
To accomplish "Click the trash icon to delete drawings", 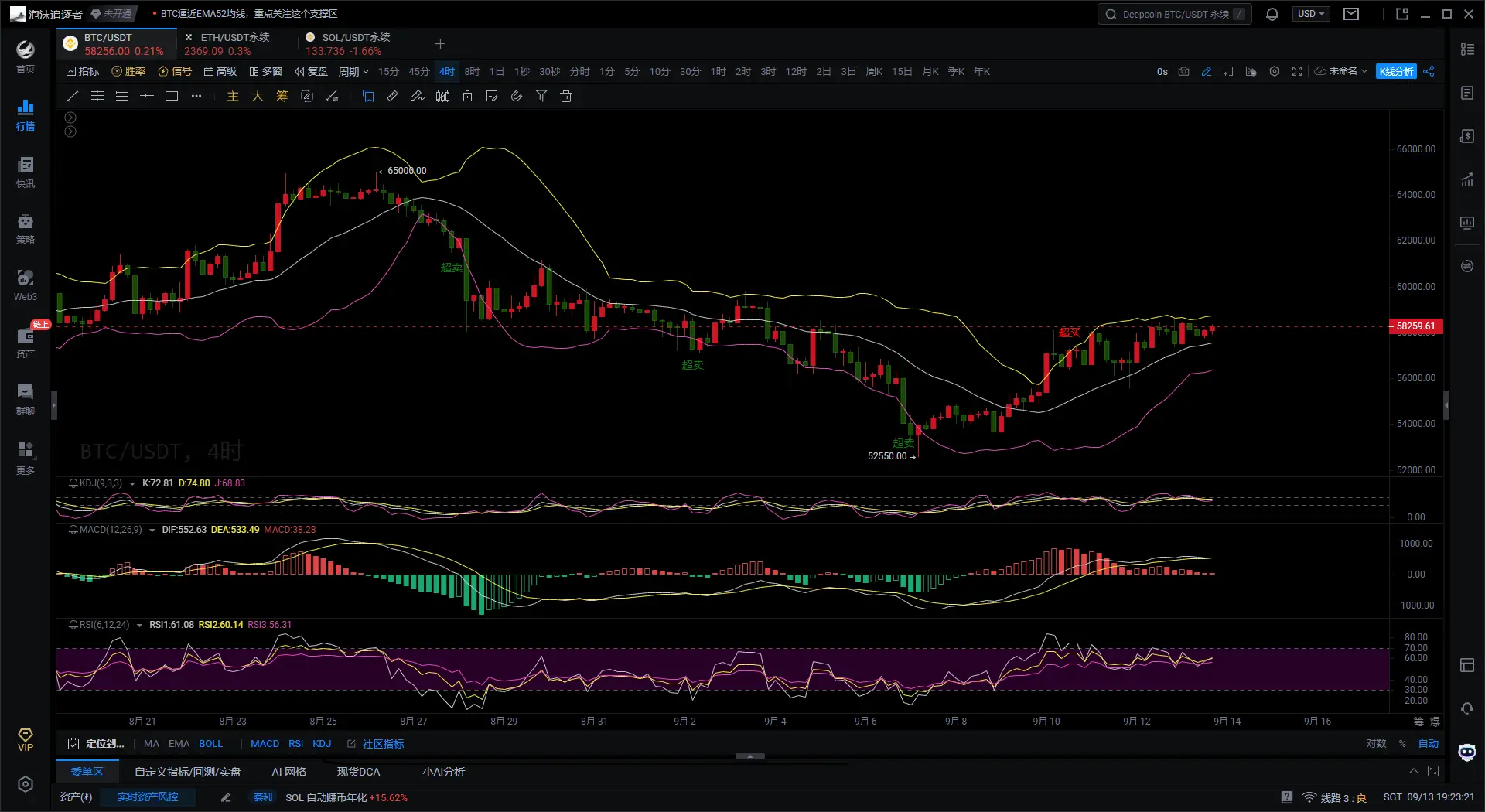I will coord(566,97).
